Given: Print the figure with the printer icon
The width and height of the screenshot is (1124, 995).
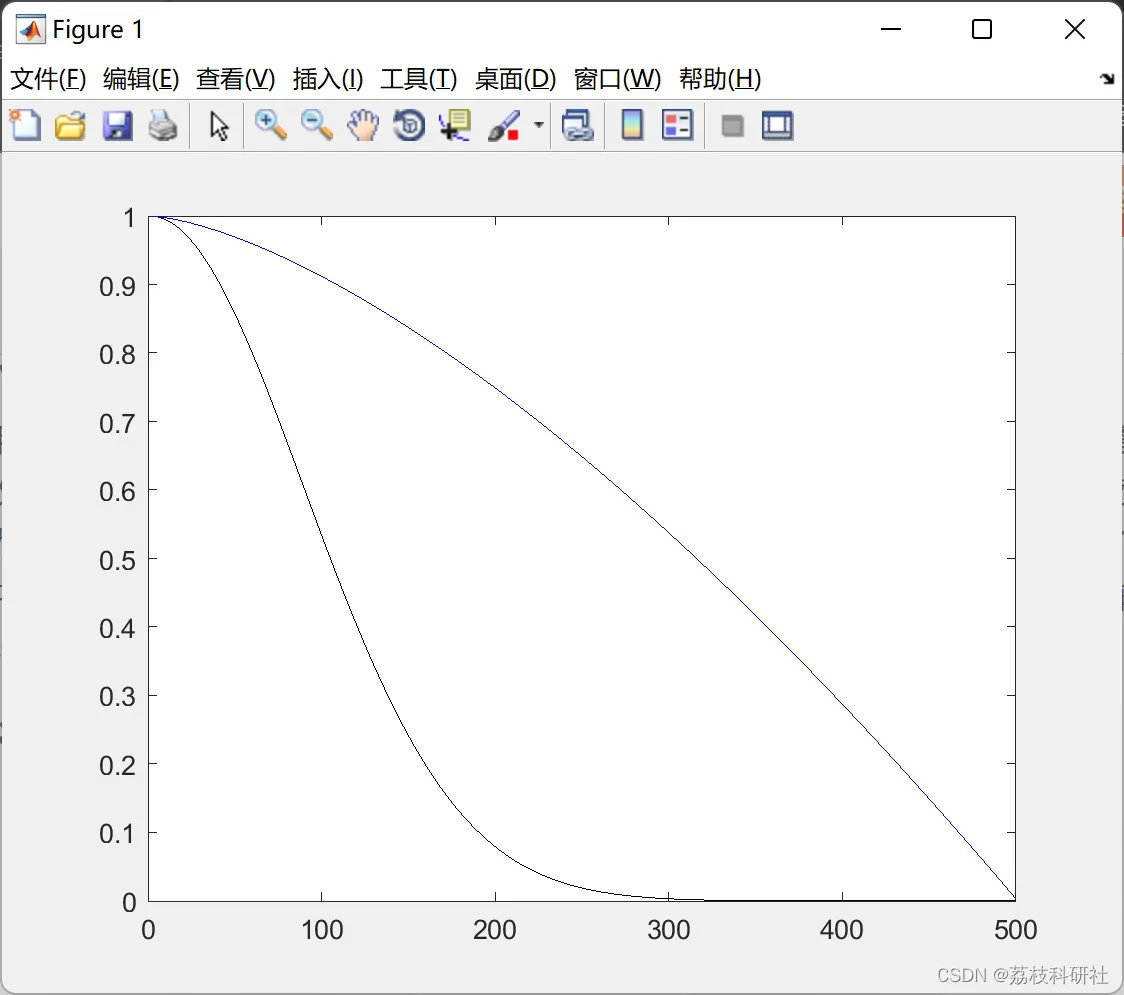Looking at the screenshot, I should (x=163, y=125).
